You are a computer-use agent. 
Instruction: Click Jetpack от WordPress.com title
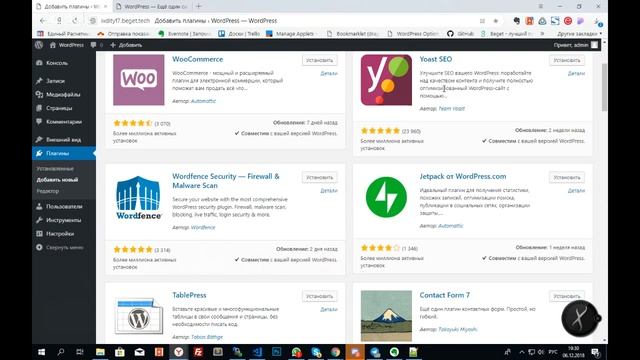coord(462,176)
